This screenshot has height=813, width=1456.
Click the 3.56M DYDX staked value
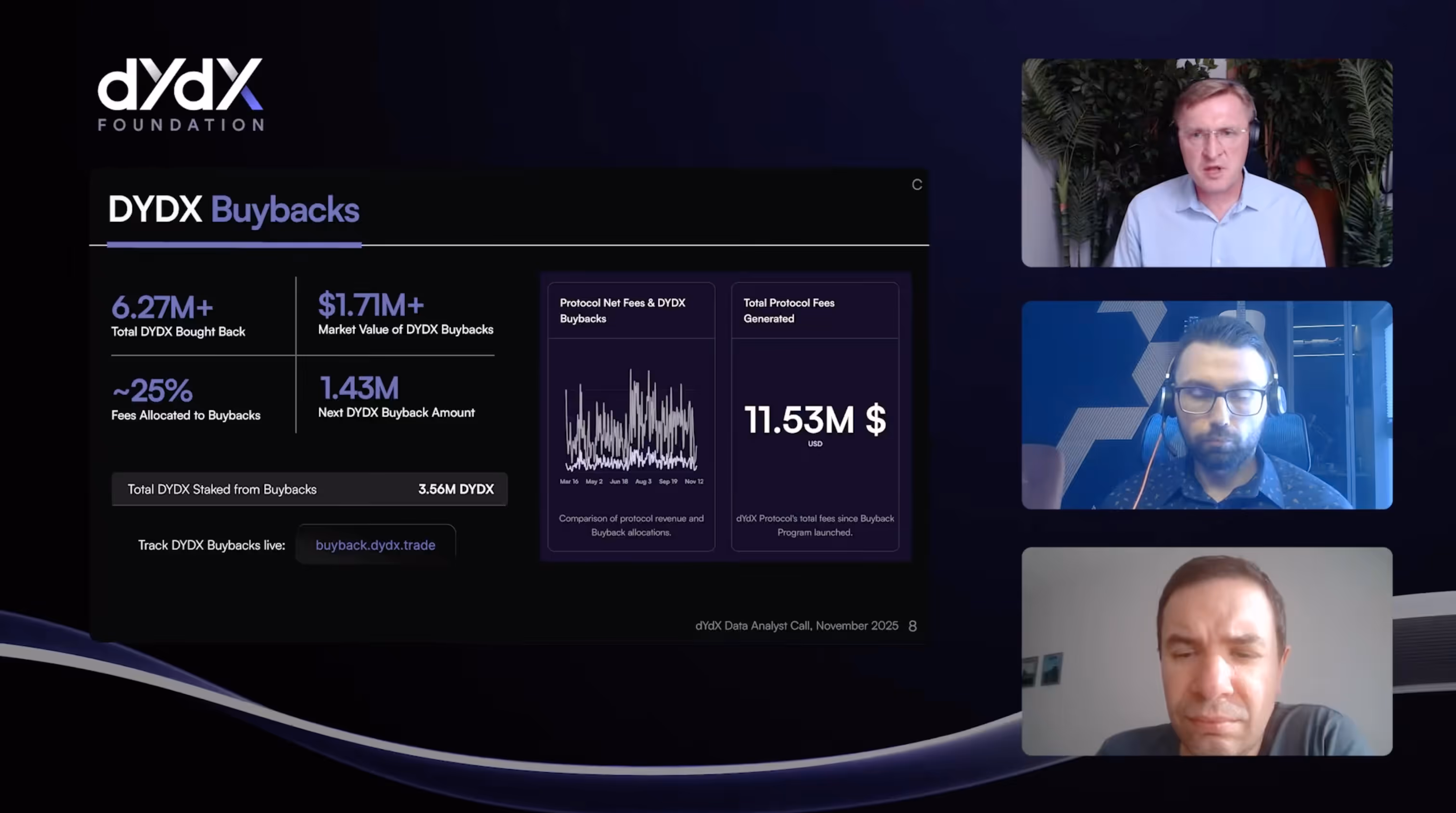[x=455, y=489]
